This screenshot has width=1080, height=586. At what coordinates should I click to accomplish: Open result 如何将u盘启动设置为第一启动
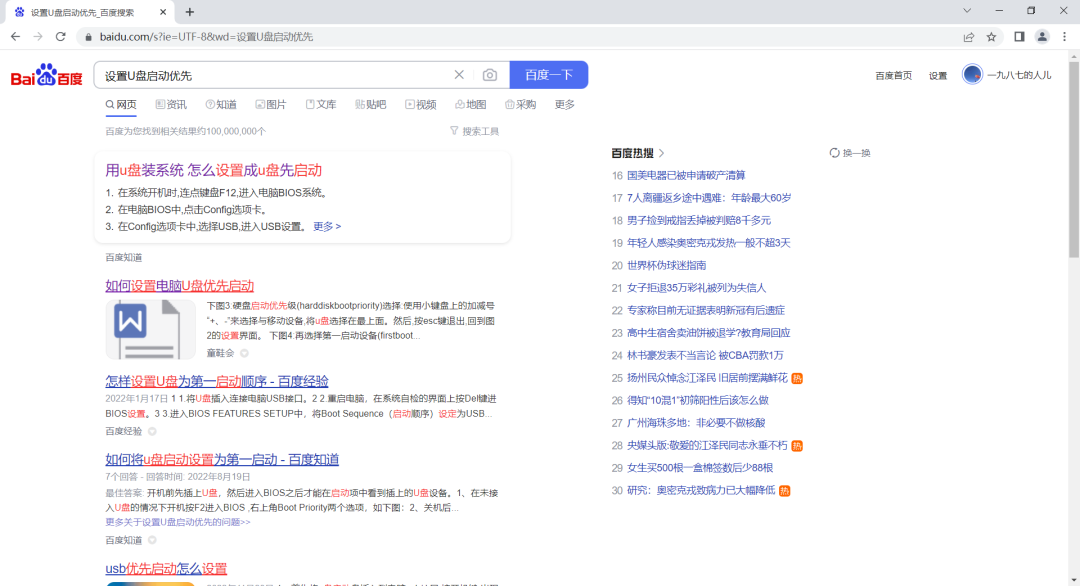(x=222, y=459)
